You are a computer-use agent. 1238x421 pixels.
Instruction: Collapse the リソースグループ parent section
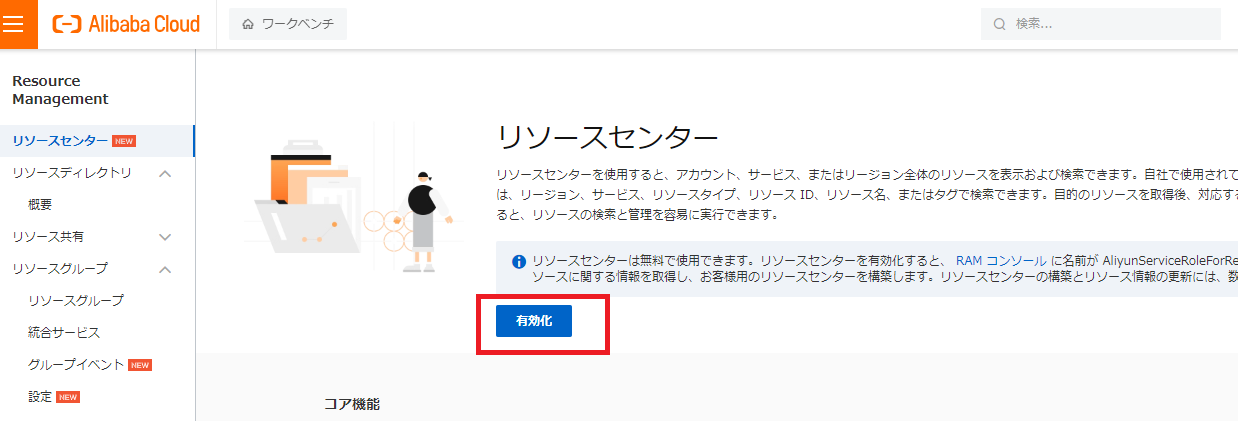tap(166, 269)
